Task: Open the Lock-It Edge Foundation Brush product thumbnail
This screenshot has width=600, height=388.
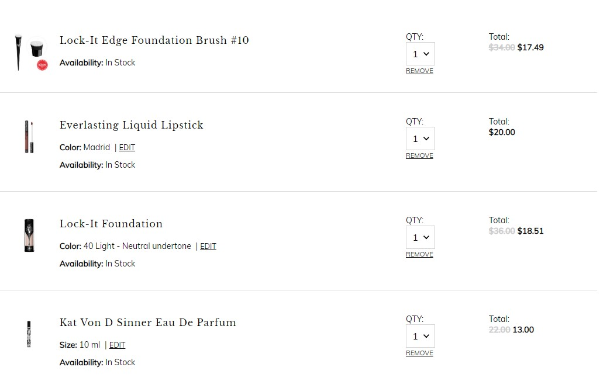Action: [x=30, y=52]
